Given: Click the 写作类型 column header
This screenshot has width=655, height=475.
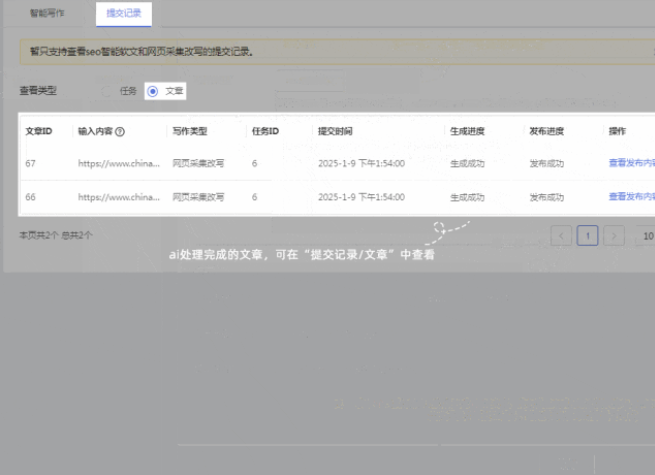Looking at the screenshot, I should click(x=189, y=131).
